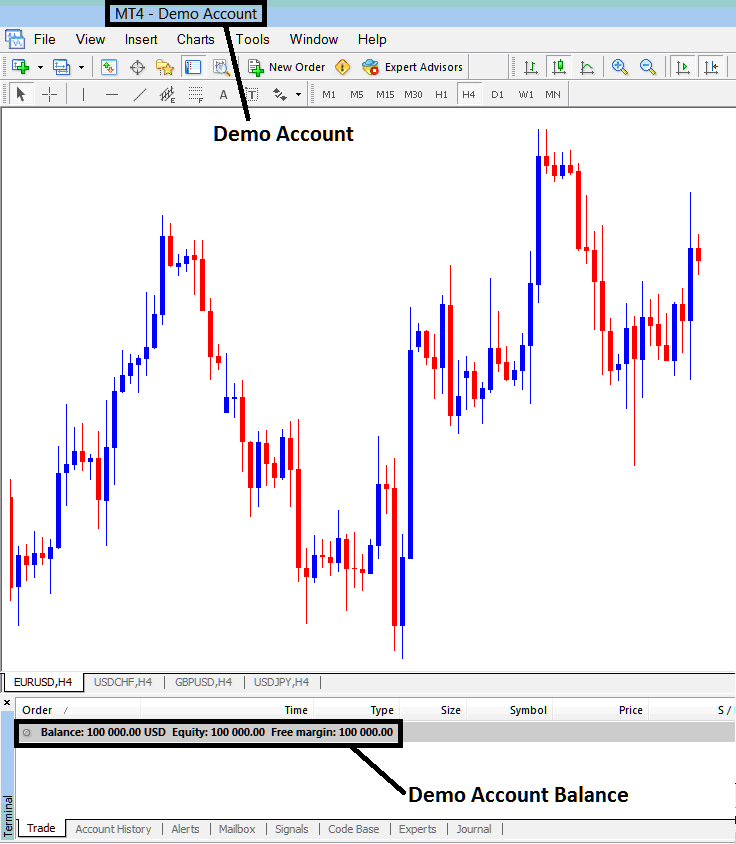Image resolution: width=736 pixels, height=844 pixels.
Task: Switch chart to candlesticks mode
Action: (559, 67)
